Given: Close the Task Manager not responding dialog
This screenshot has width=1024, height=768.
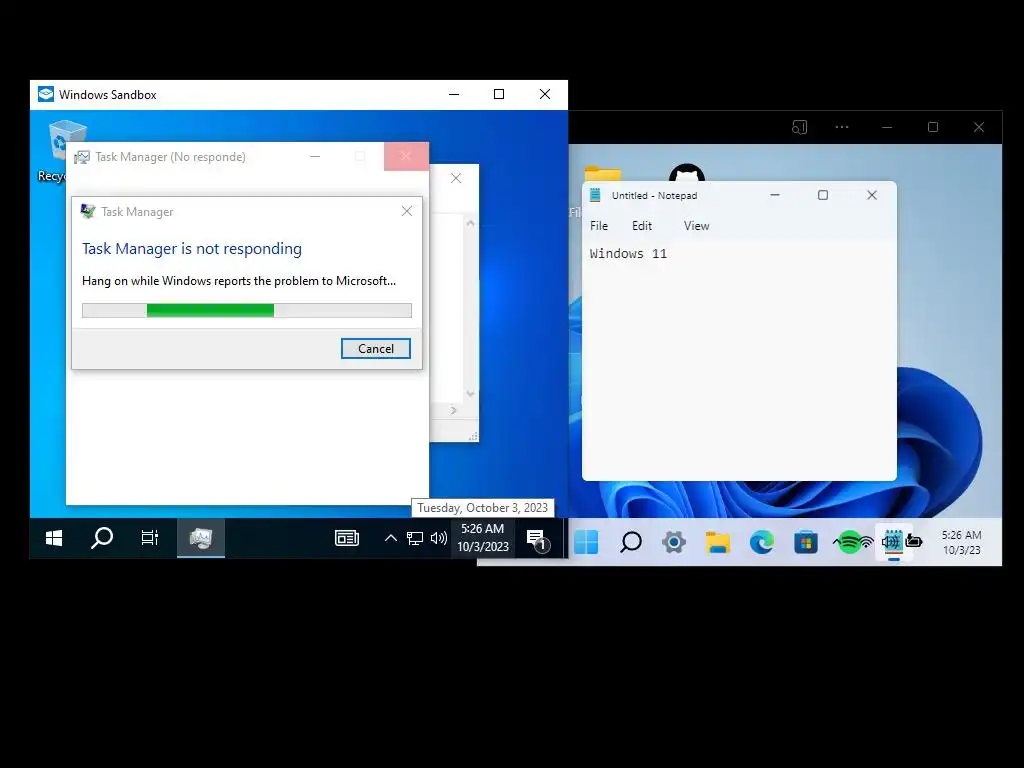Looking at the screenshot, I should tap(407, 211).
